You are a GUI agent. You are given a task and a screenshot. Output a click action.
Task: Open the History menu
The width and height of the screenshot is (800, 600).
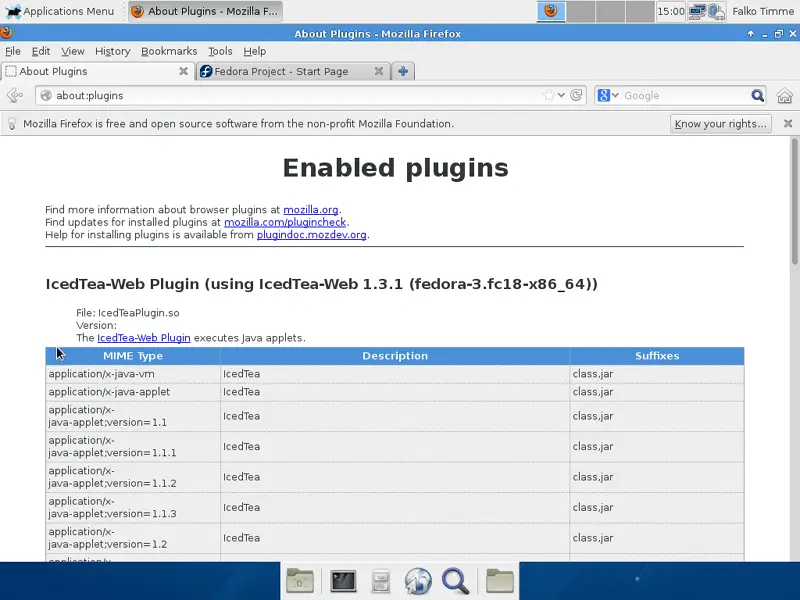click(x=113, y=51)
